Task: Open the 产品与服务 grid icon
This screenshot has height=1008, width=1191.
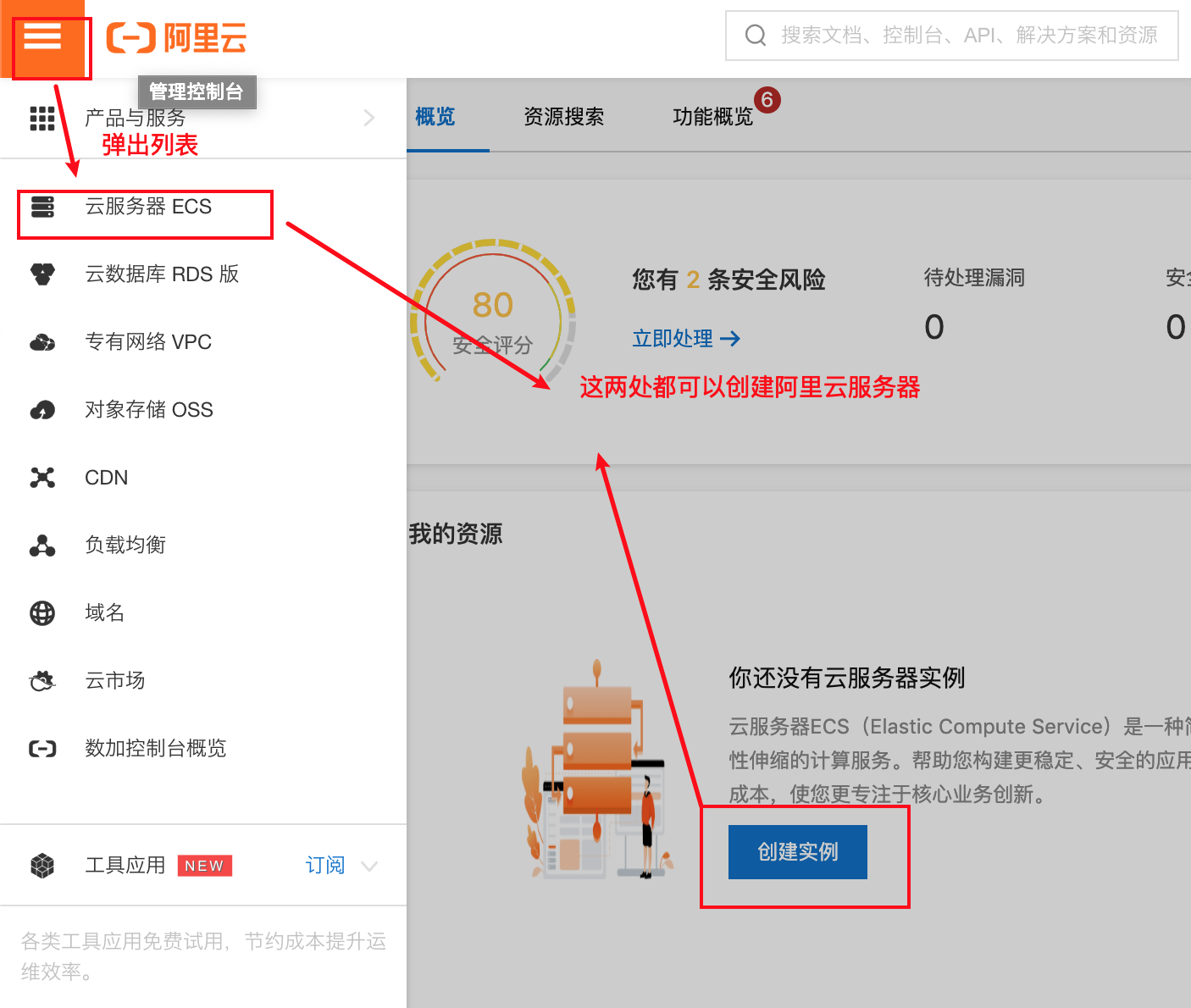Action: [42, 118]
